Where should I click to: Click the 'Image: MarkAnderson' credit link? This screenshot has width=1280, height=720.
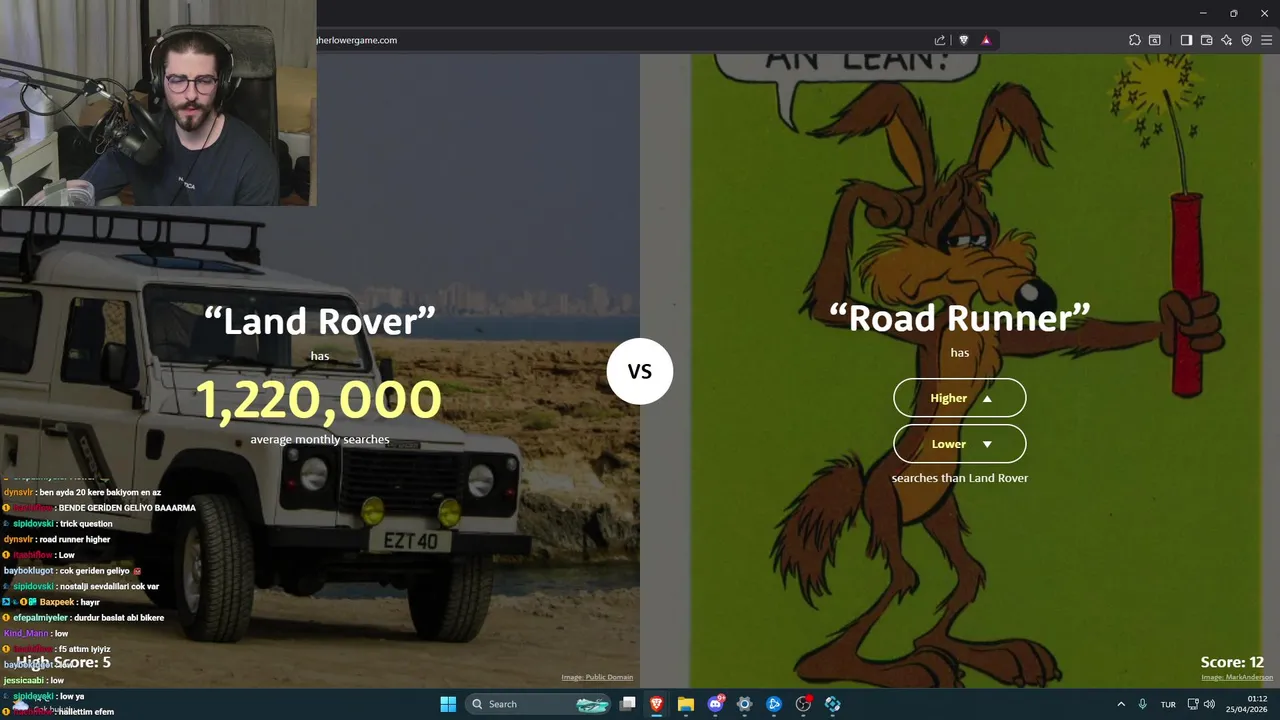pos(1237,677)
